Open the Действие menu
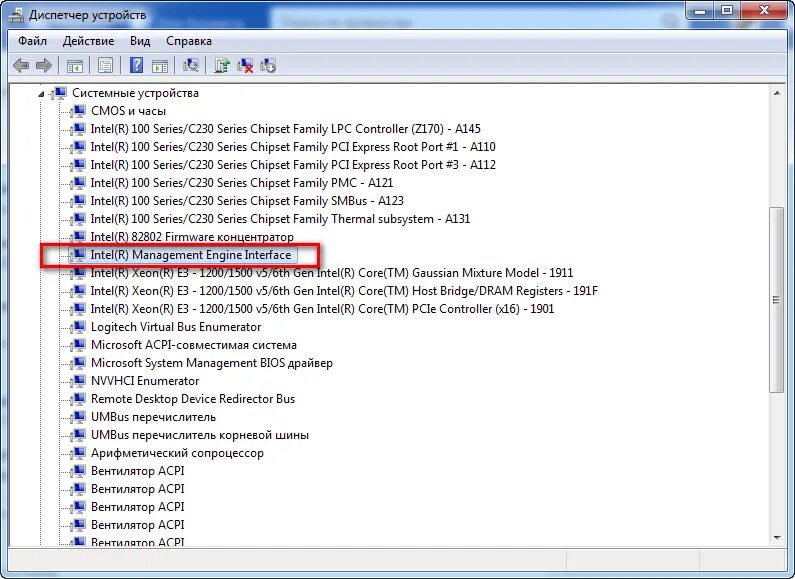The width and height of the screenshot is (795, 579). tap(89, 41)
